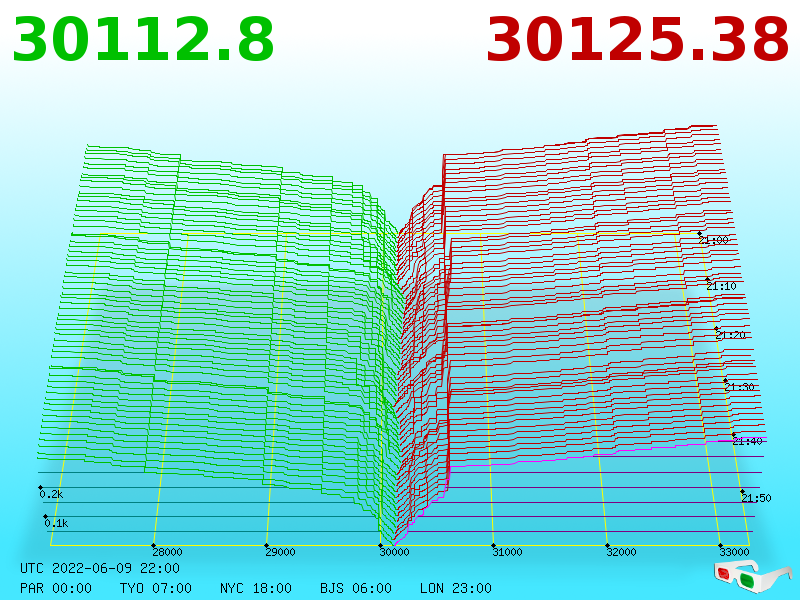Click the 33000 price axis label
This screenshot has height=600, width=800.
734,552
